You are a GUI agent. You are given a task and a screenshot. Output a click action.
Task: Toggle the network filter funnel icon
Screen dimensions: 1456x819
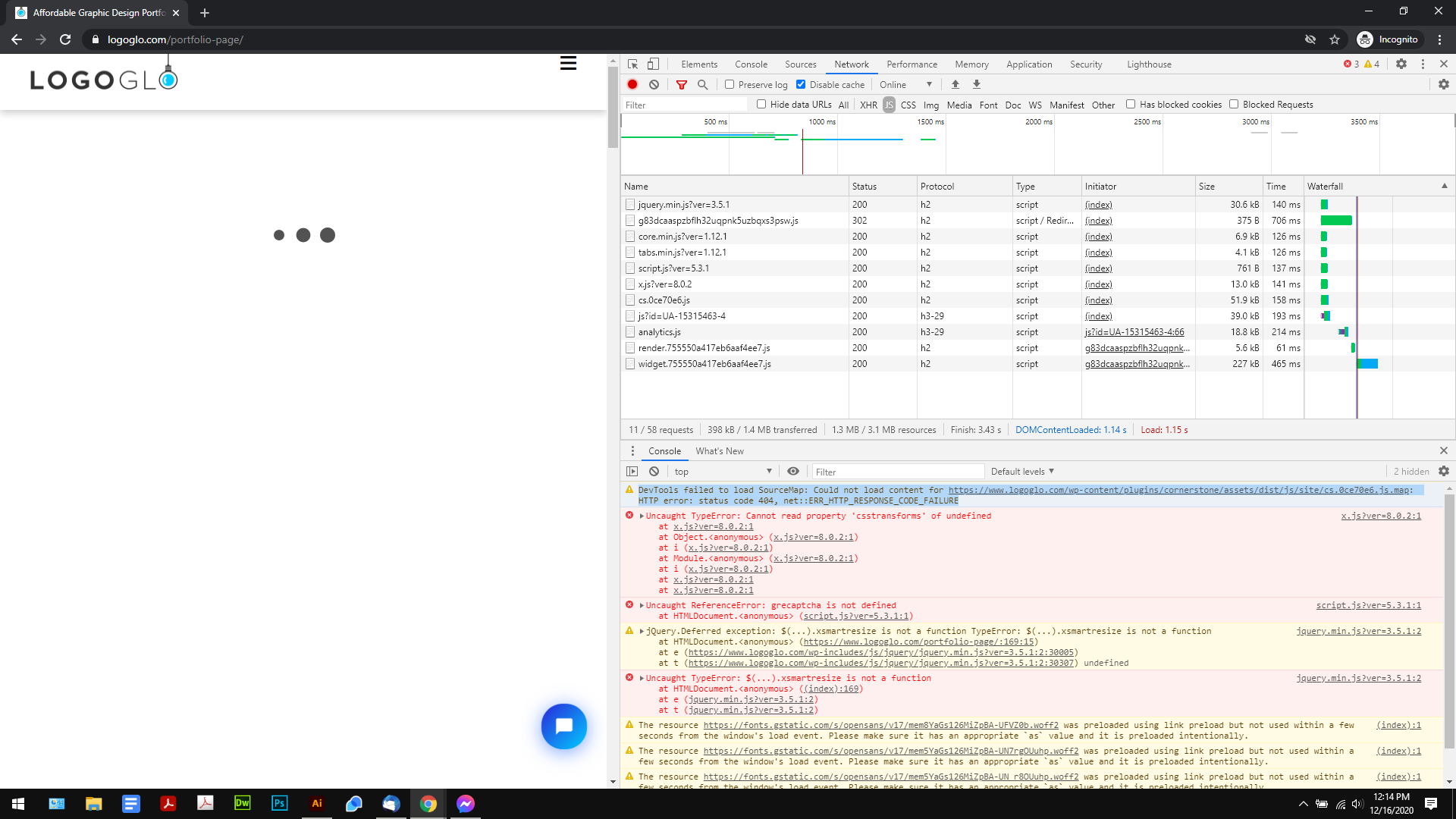point(681,84)
